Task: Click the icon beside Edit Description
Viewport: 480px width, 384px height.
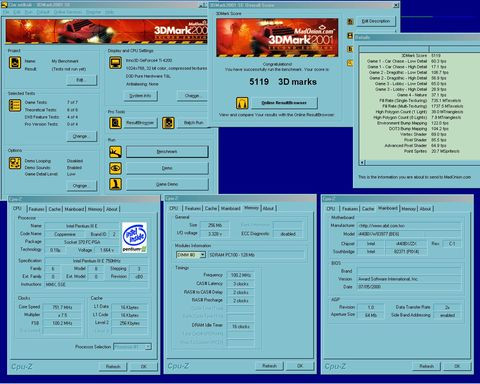Action: (x=350, y=22)
